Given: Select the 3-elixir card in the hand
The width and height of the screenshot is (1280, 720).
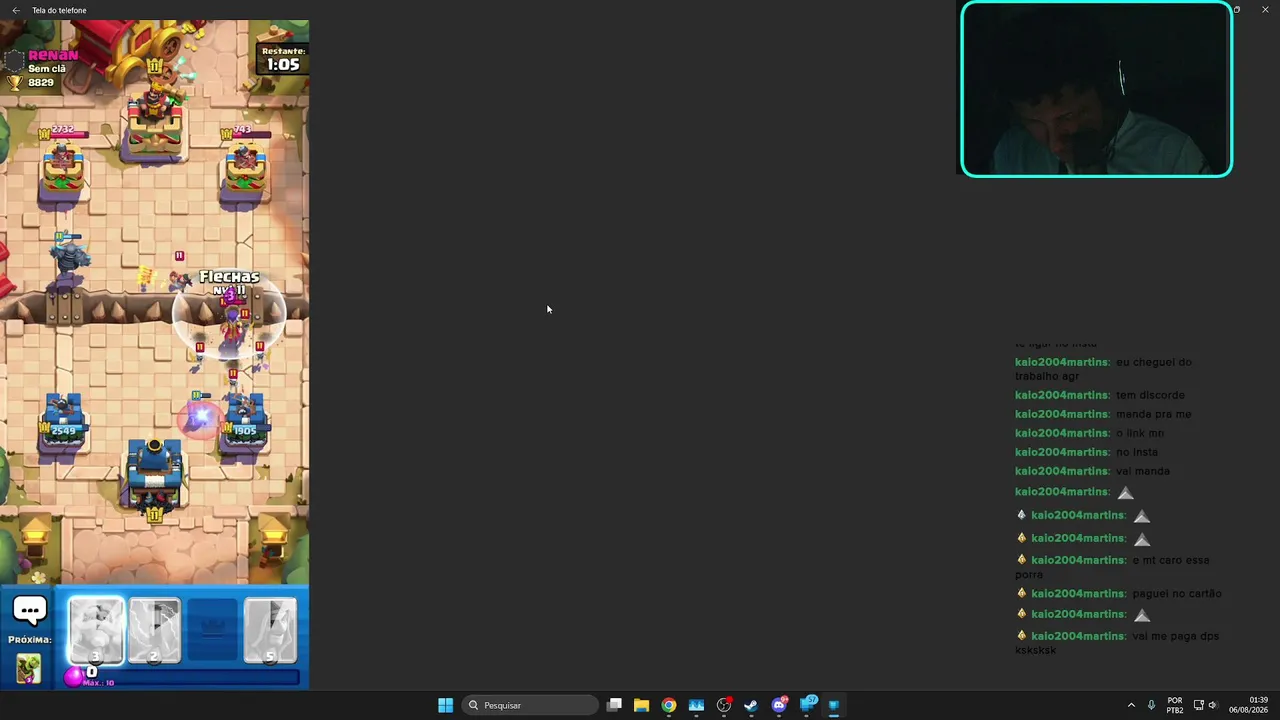Looking at the screenshot, I should coord(96,631).
